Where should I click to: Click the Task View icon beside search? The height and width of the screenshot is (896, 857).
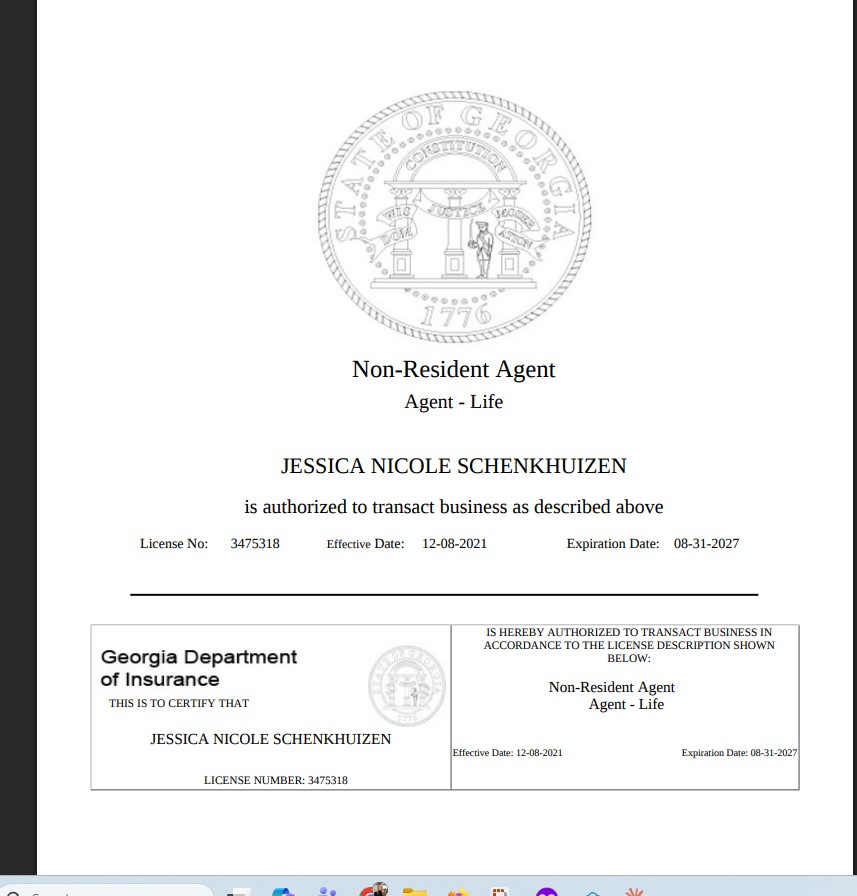coord(238,891)
